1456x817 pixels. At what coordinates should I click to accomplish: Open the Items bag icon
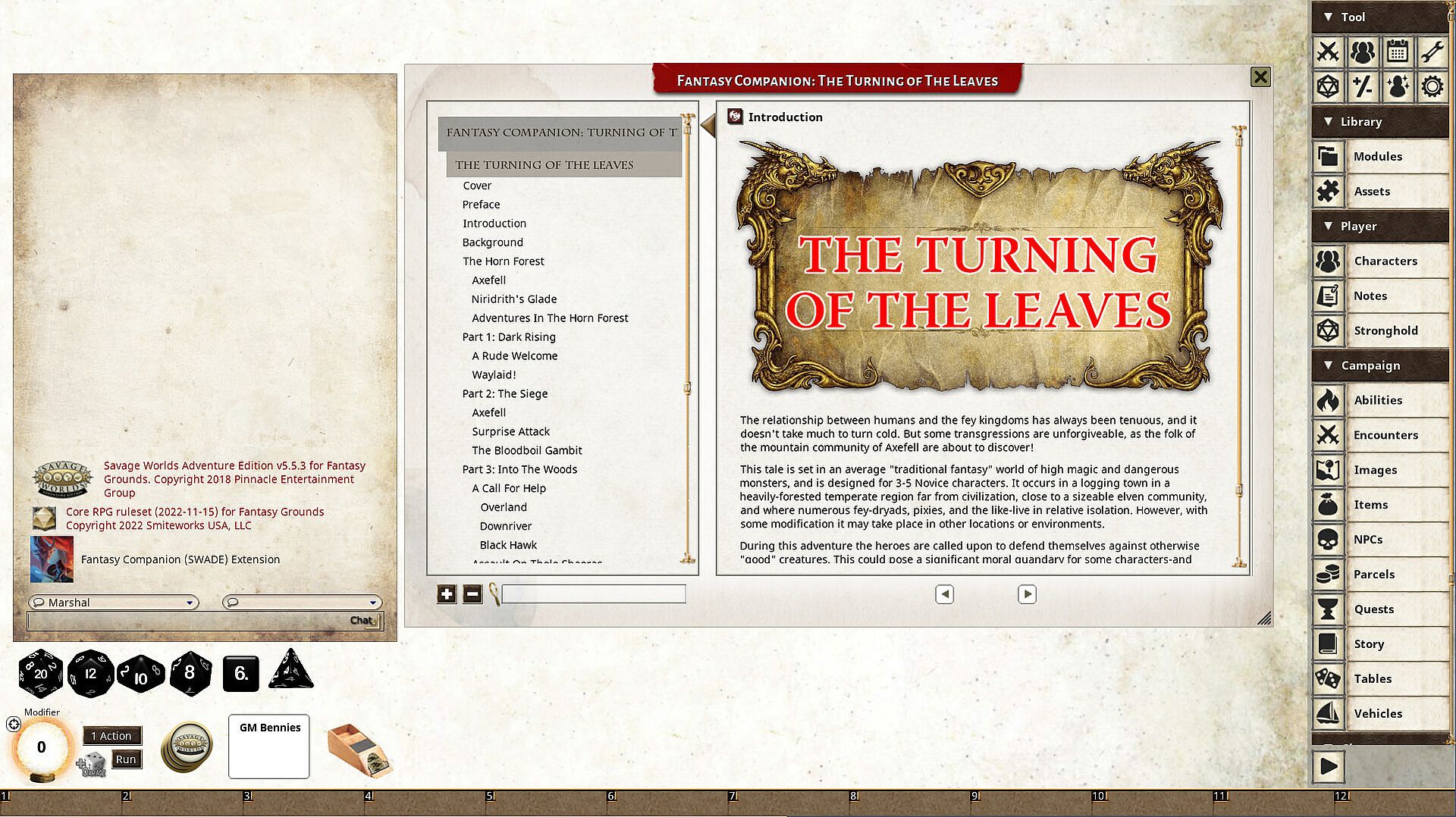click(1328, 505)
